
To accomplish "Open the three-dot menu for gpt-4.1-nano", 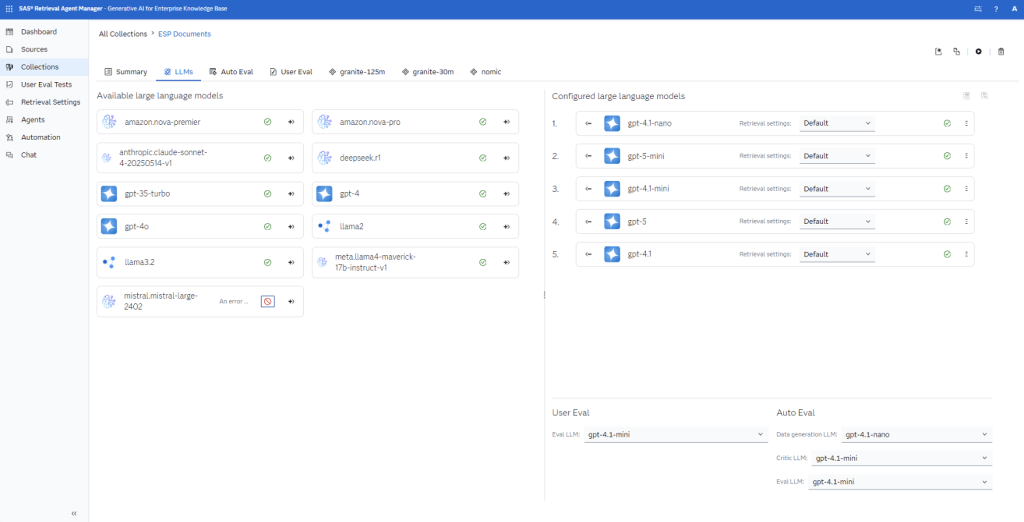I will [x=966, y=124].
